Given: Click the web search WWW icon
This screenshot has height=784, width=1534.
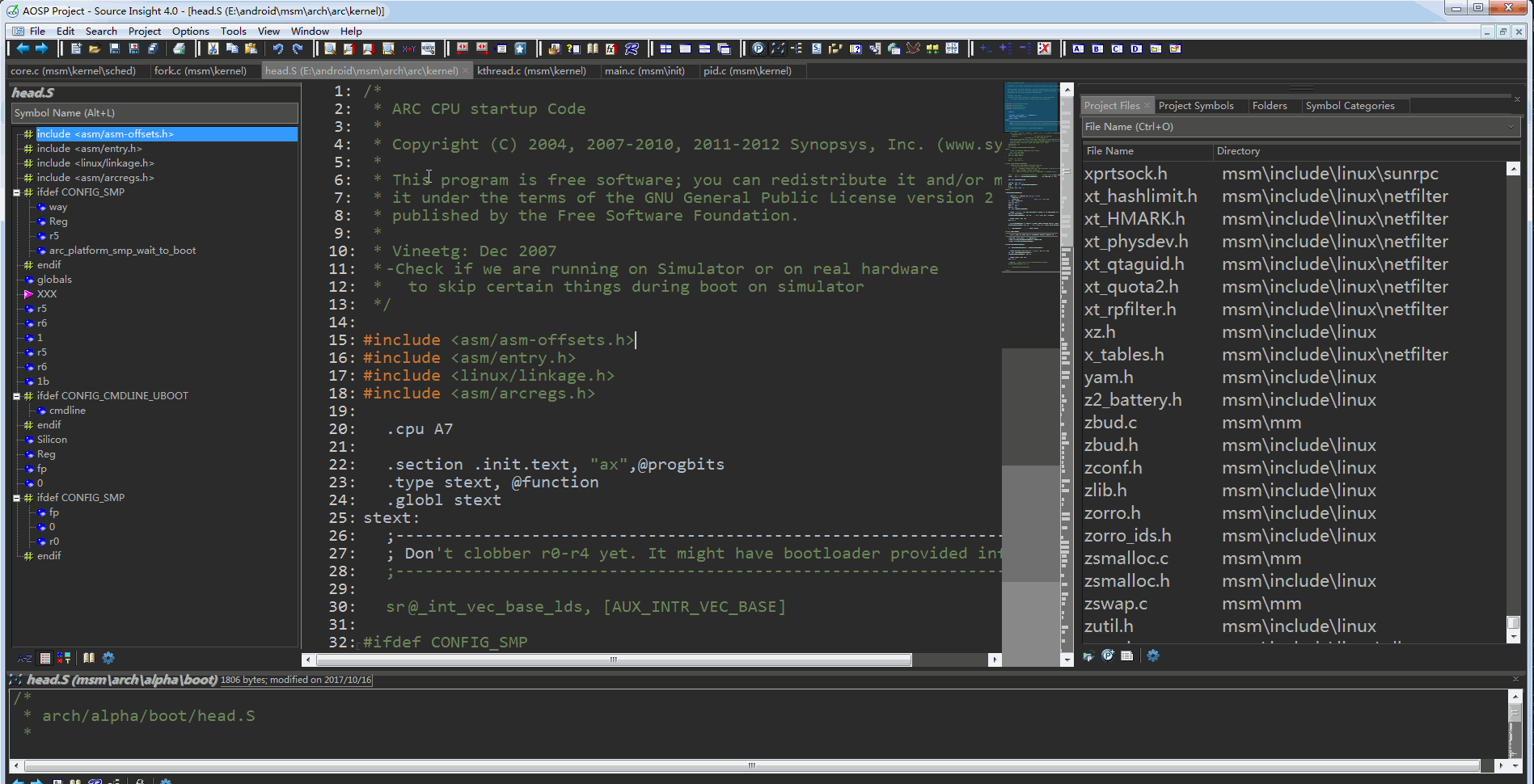Looking at the screenshot, I should click(429, 48).
